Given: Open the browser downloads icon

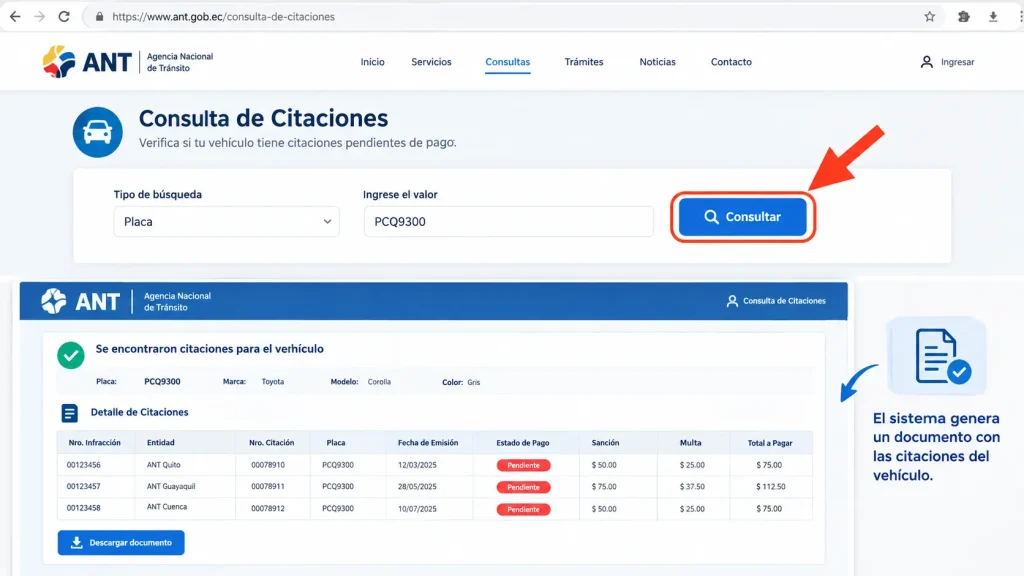Looking at the screenshot, I should tap(993, 17).
